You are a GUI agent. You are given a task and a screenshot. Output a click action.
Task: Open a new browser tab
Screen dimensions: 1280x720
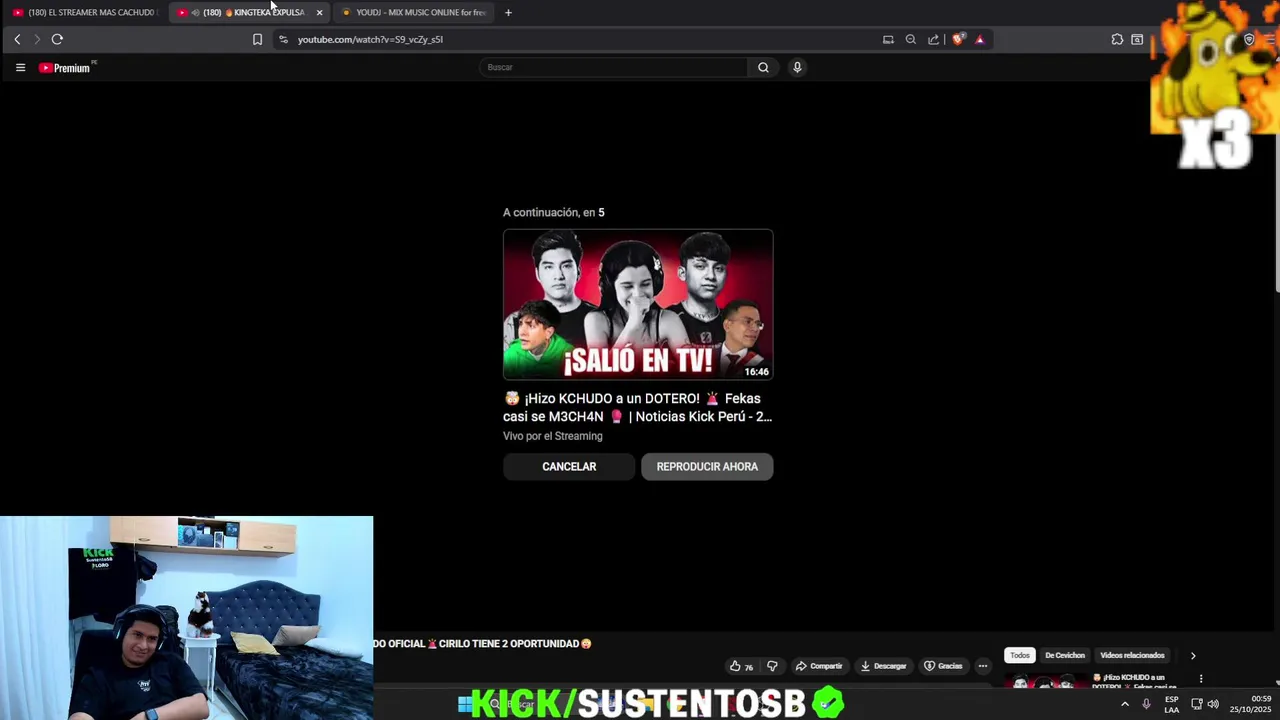click(x=508, y=12)
